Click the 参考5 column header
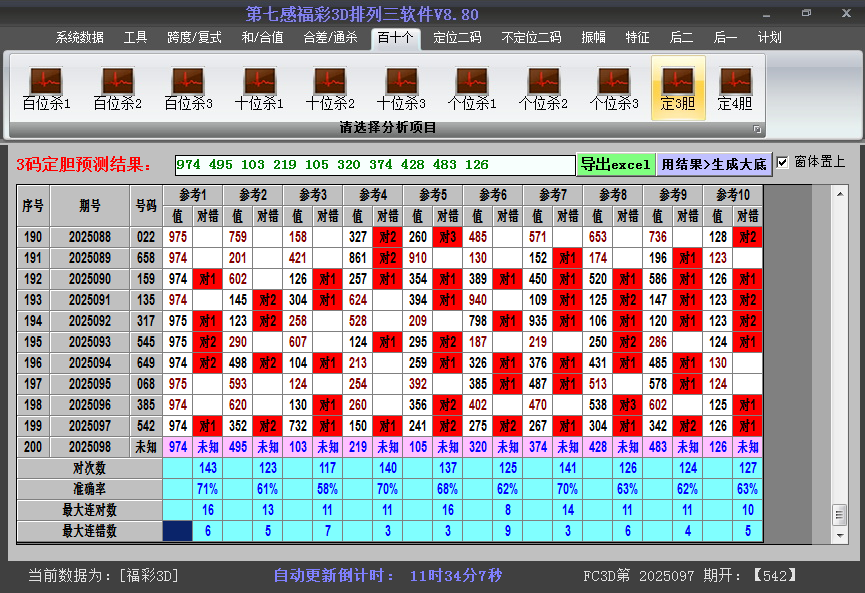The image size is (865, 593). point(433,195)
